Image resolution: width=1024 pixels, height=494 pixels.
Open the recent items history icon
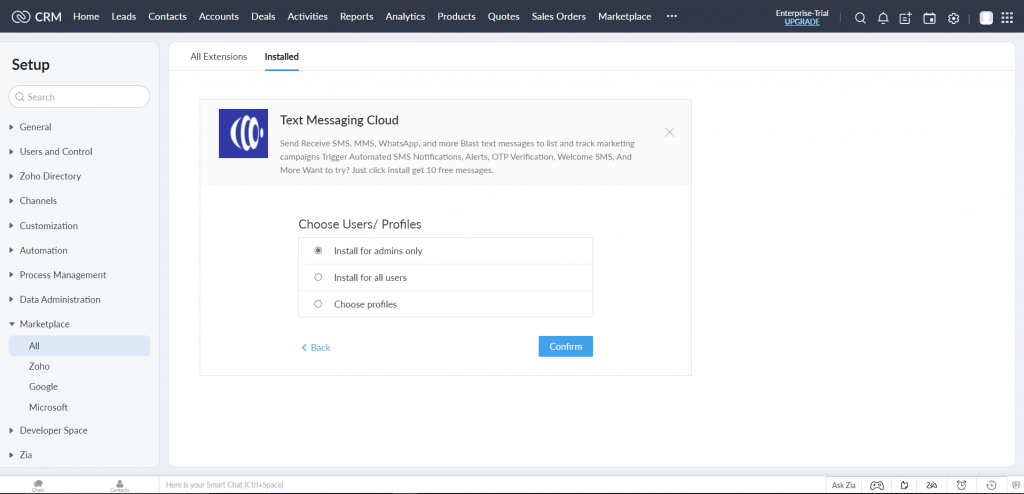coord(991,485)
